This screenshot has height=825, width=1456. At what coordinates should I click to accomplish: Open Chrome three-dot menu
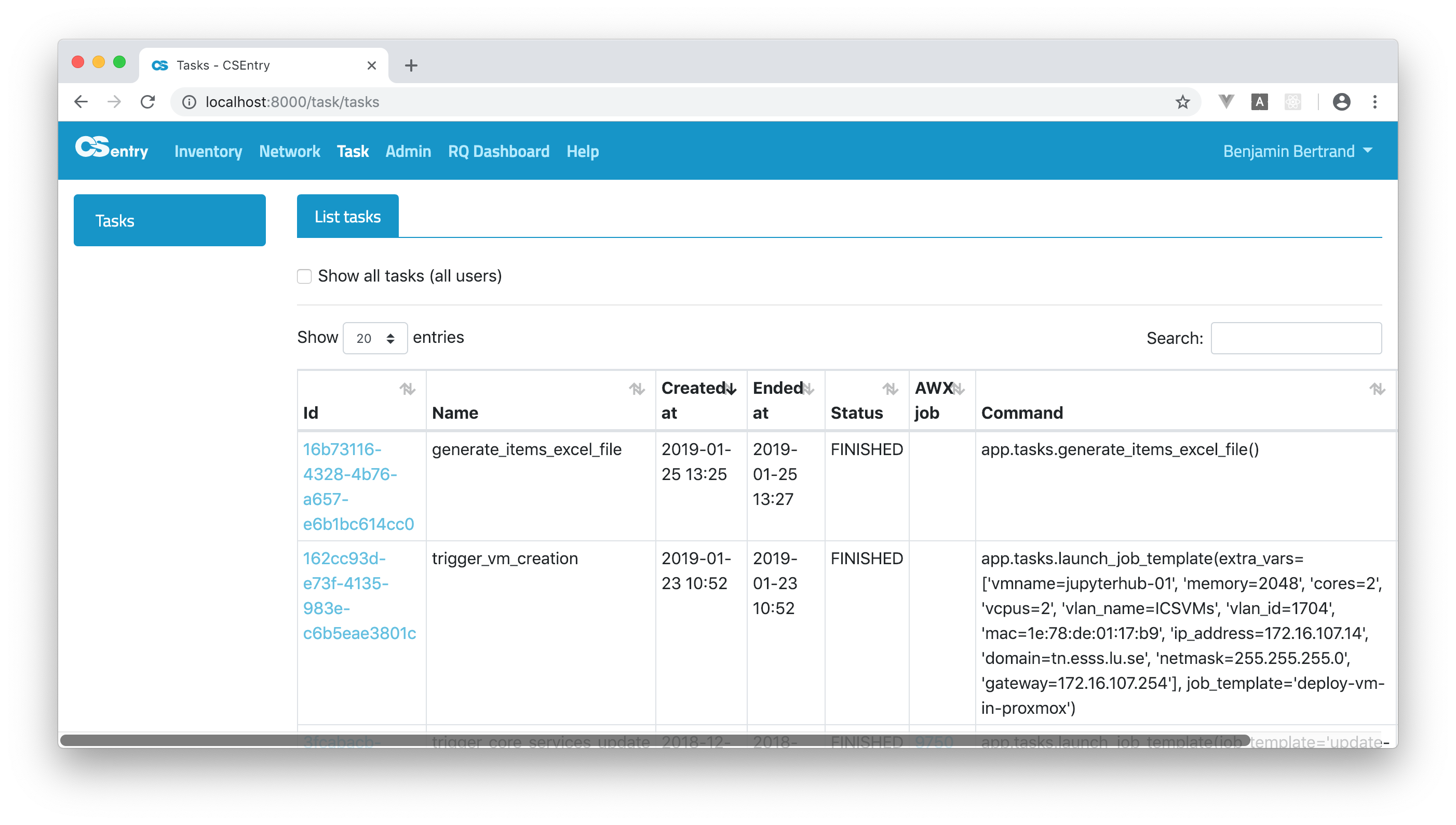[x=1374, y=102]
